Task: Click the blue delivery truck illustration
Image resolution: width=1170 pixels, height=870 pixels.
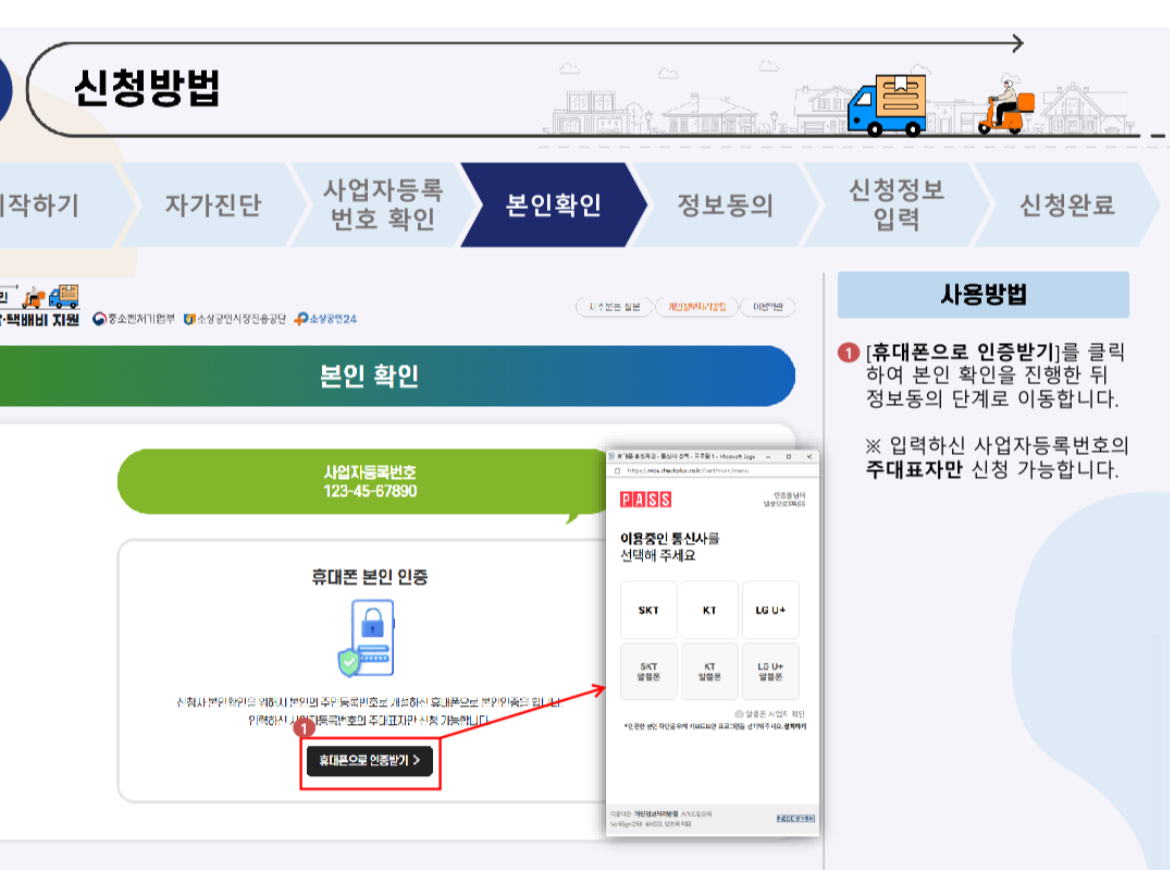Action: [x=886, y=104]
